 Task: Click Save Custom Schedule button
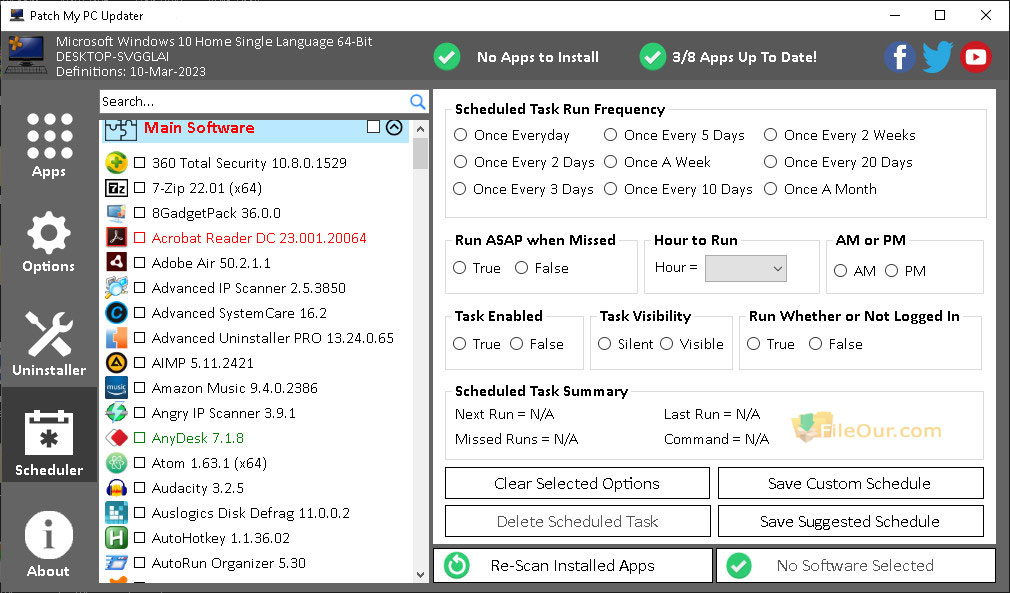click(850, 484)
